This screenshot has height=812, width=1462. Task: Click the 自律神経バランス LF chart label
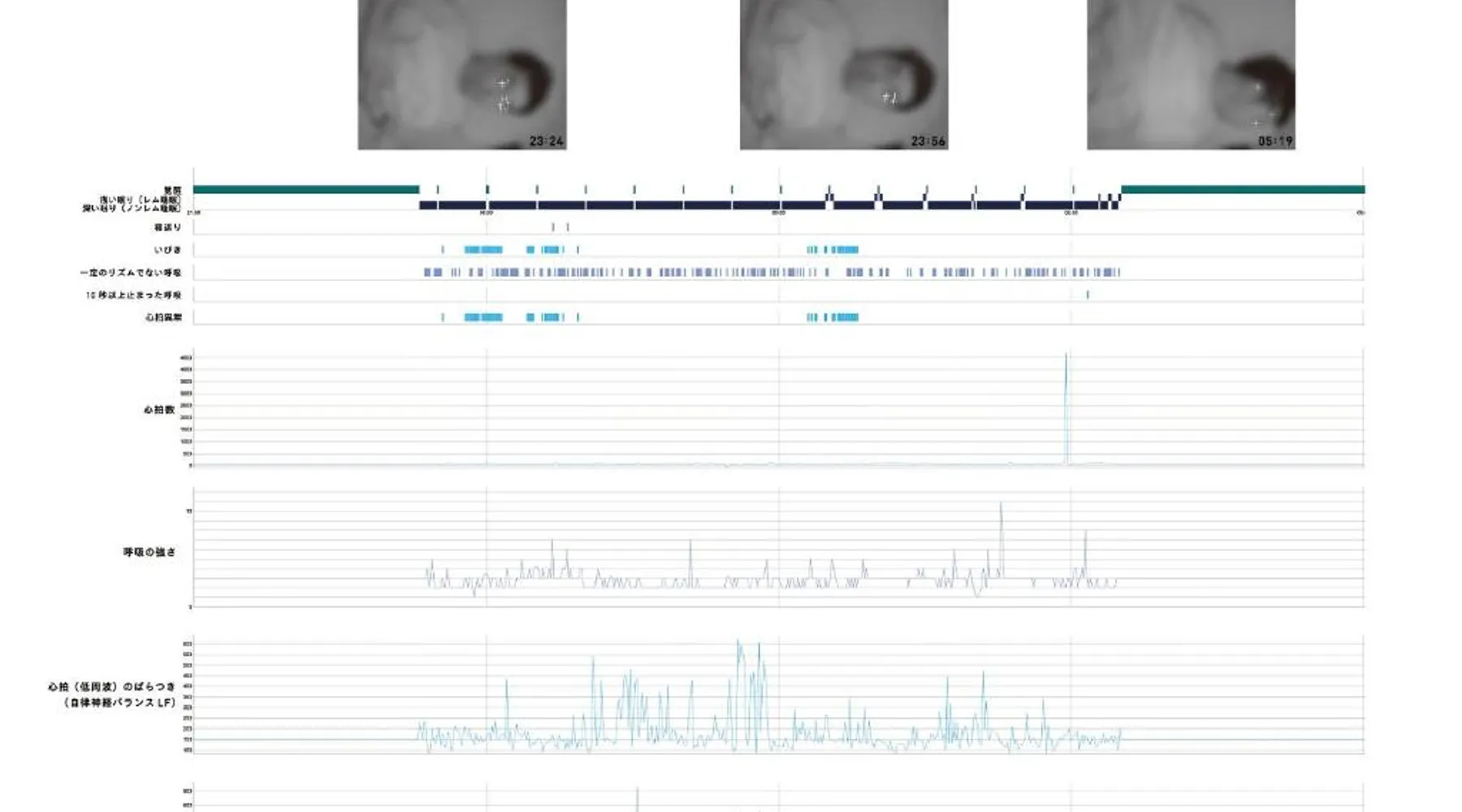(x=112, y=695)
